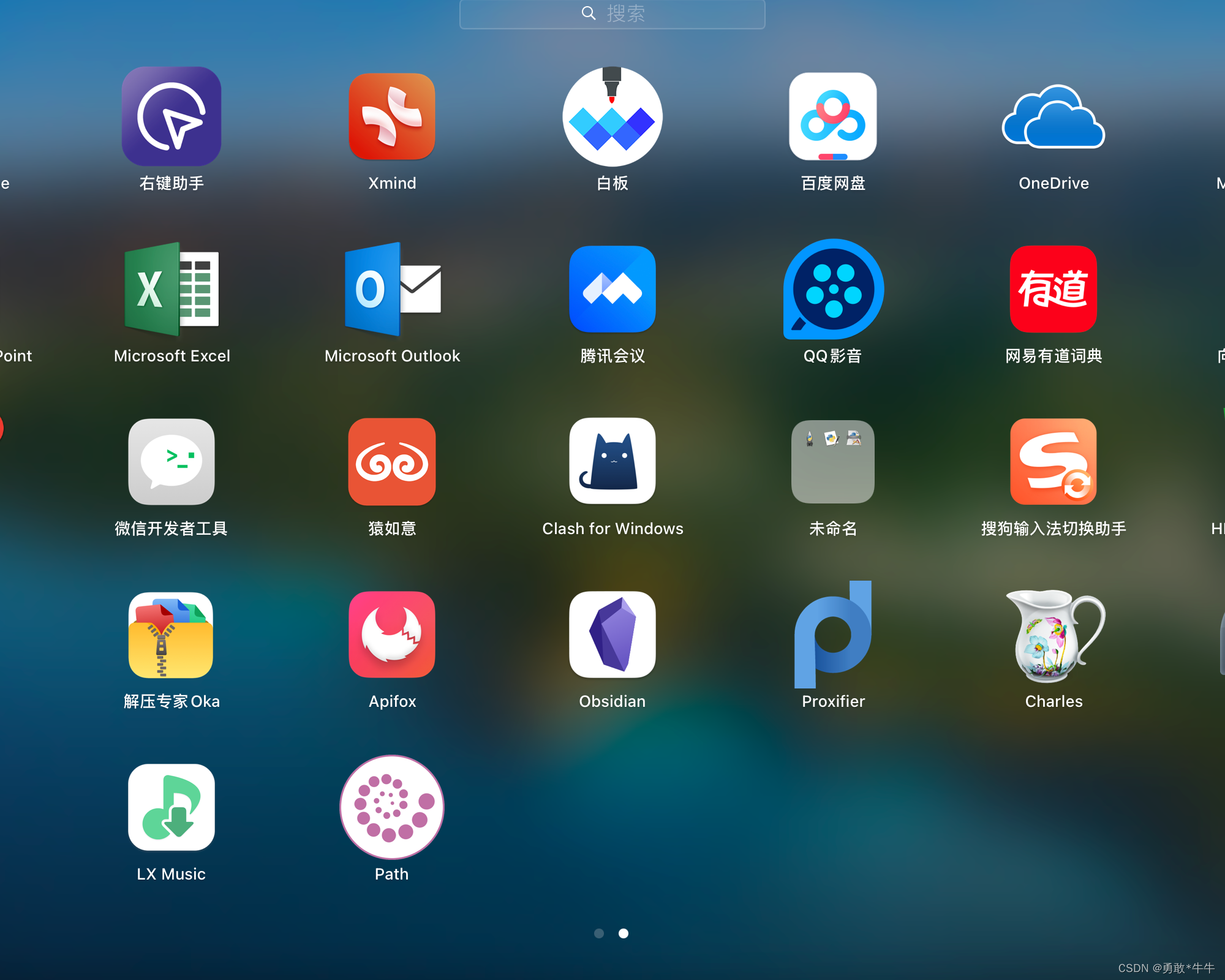This screenshot has height=980, width=1225.
Task: Open the Path app
Action: tap(392, 807)
